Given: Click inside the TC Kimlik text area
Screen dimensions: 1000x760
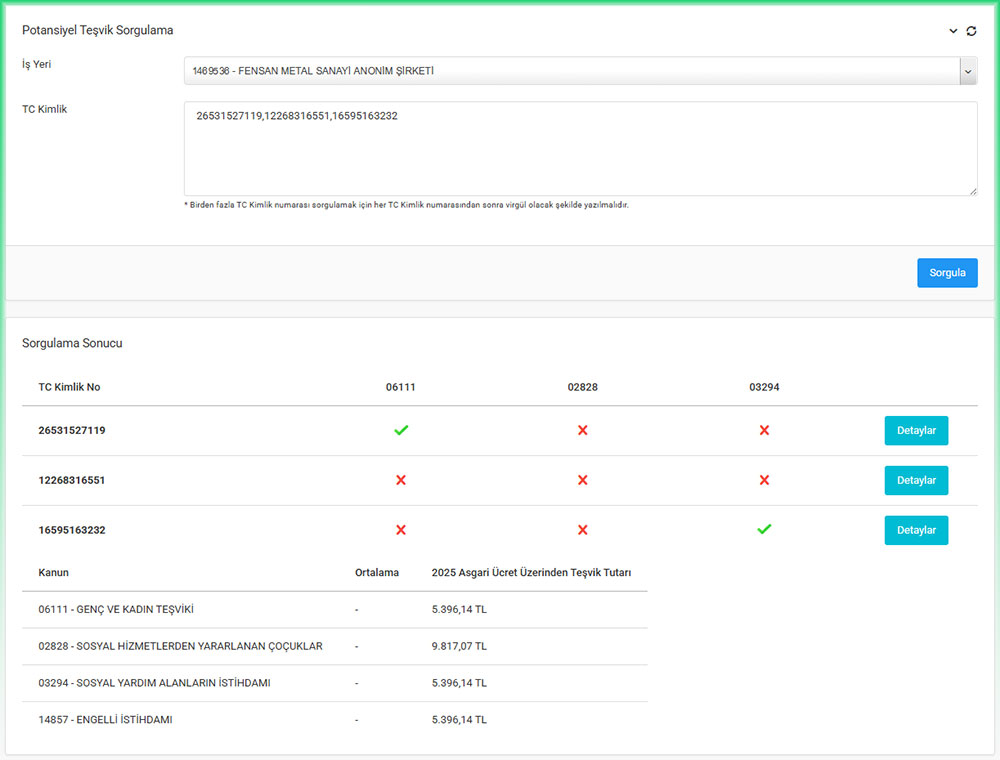Looking at the screenshot, I should [580, 148].
